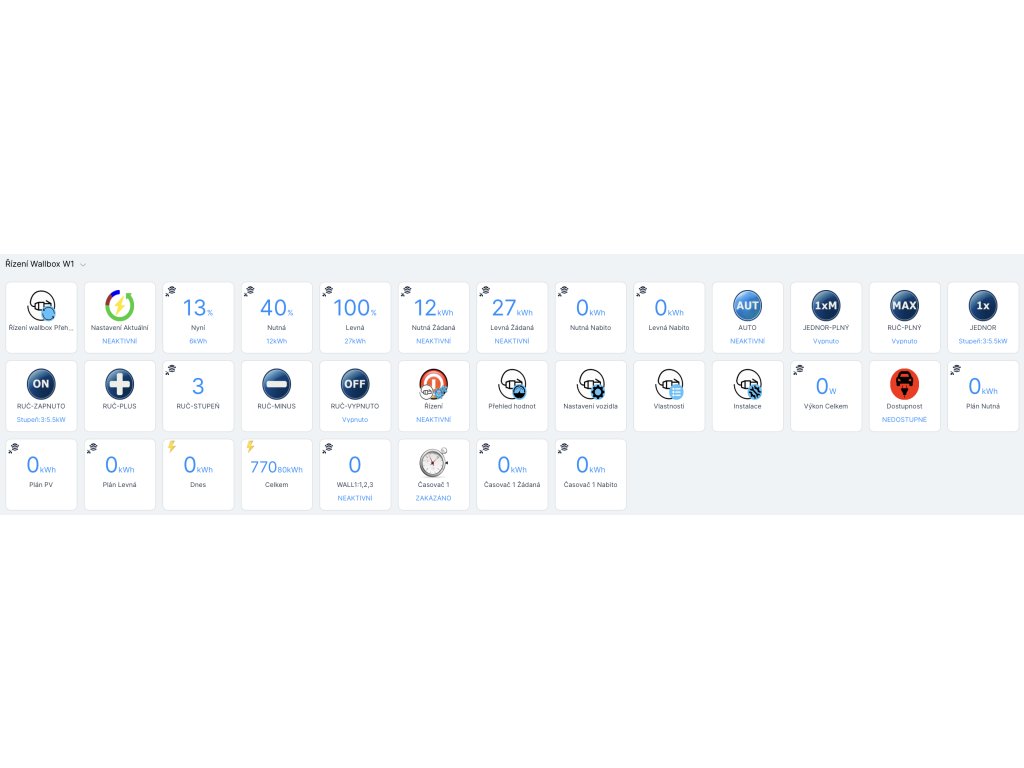Viewport: 1024px width, 768px height.
Task: Click the RUČ-MINUS minus icon
Action: tap(276, 384)
